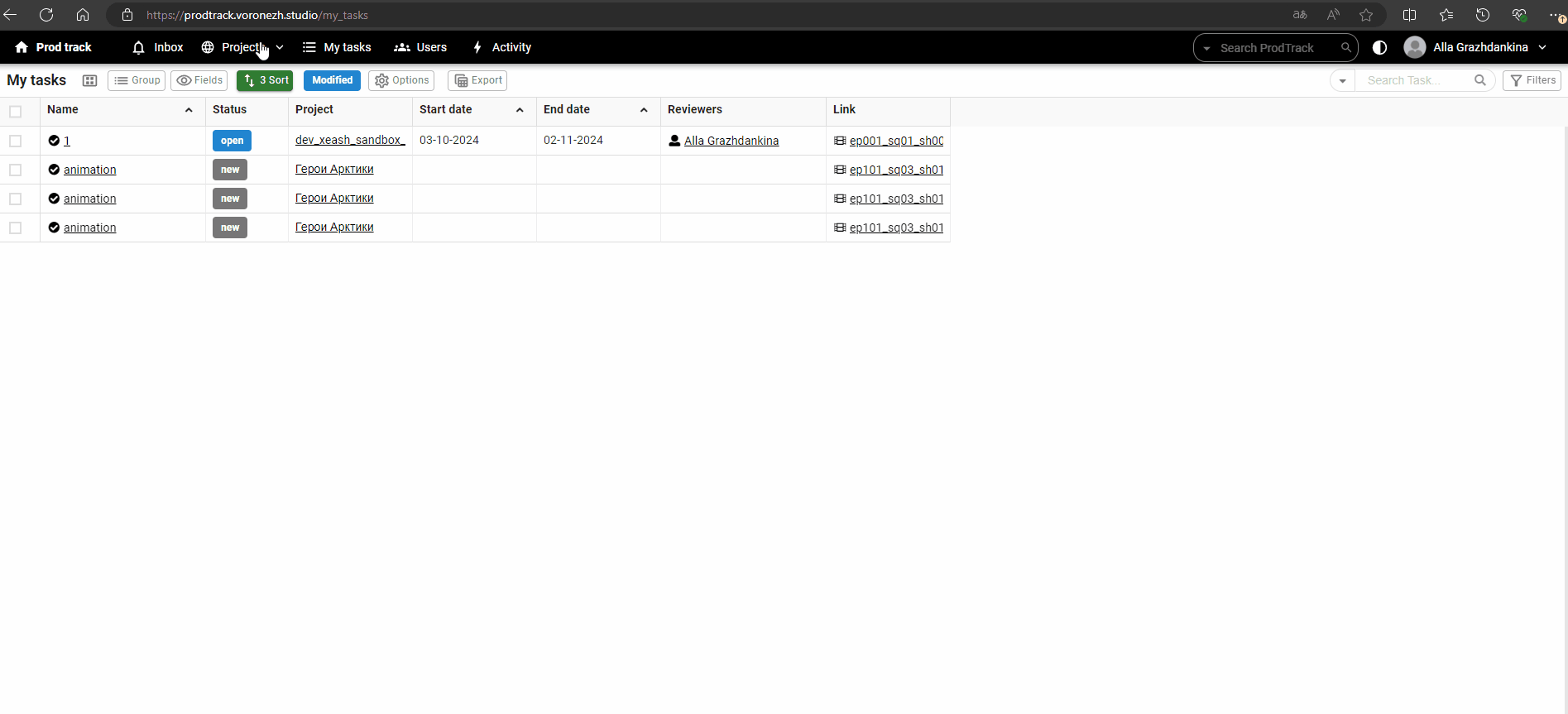The height and width of the screenshot is (714, 1568).
Task: Click the blue open status badge
Action: point(232,141)
